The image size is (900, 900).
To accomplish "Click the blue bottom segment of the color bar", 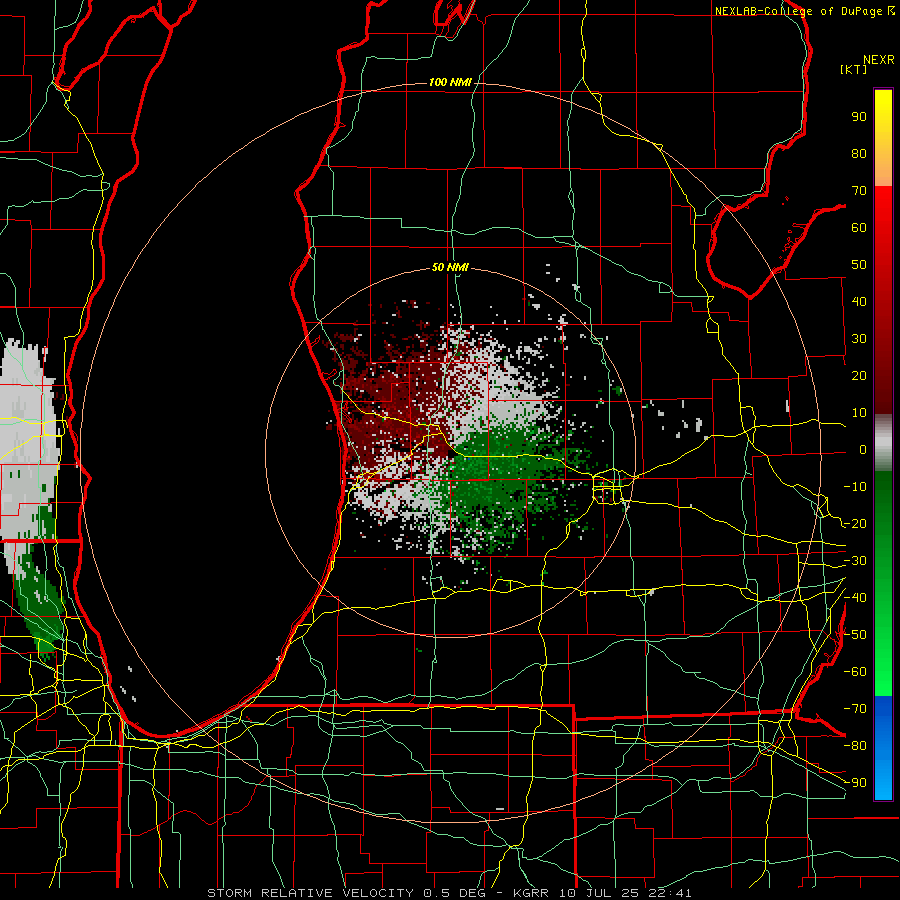I will (x=883, y=748).
